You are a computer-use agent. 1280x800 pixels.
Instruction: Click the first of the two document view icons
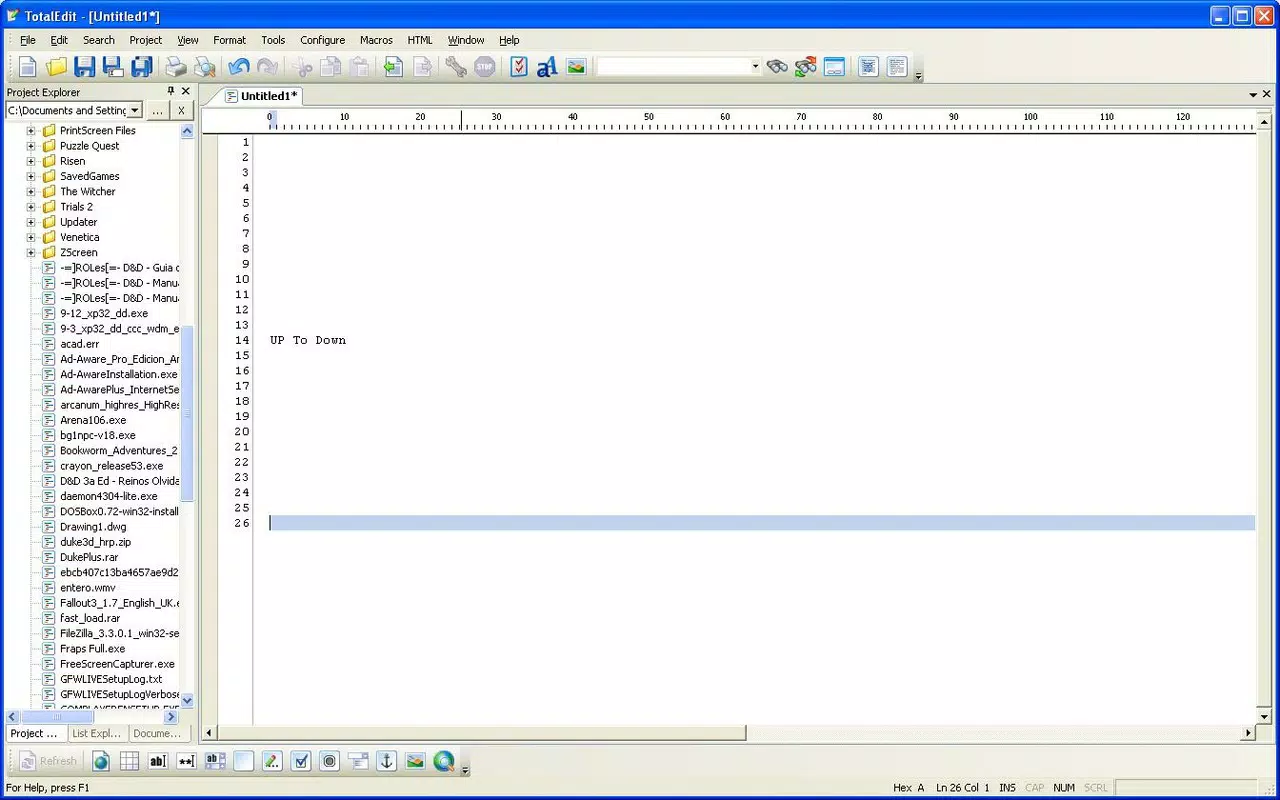[x=868, y=67]
